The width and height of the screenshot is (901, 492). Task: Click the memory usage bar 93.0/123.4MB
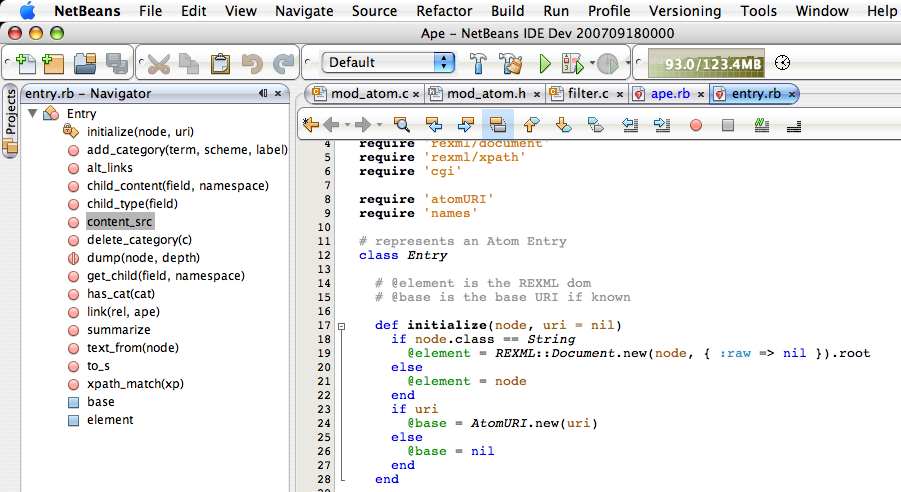click(x=707, y=63)
